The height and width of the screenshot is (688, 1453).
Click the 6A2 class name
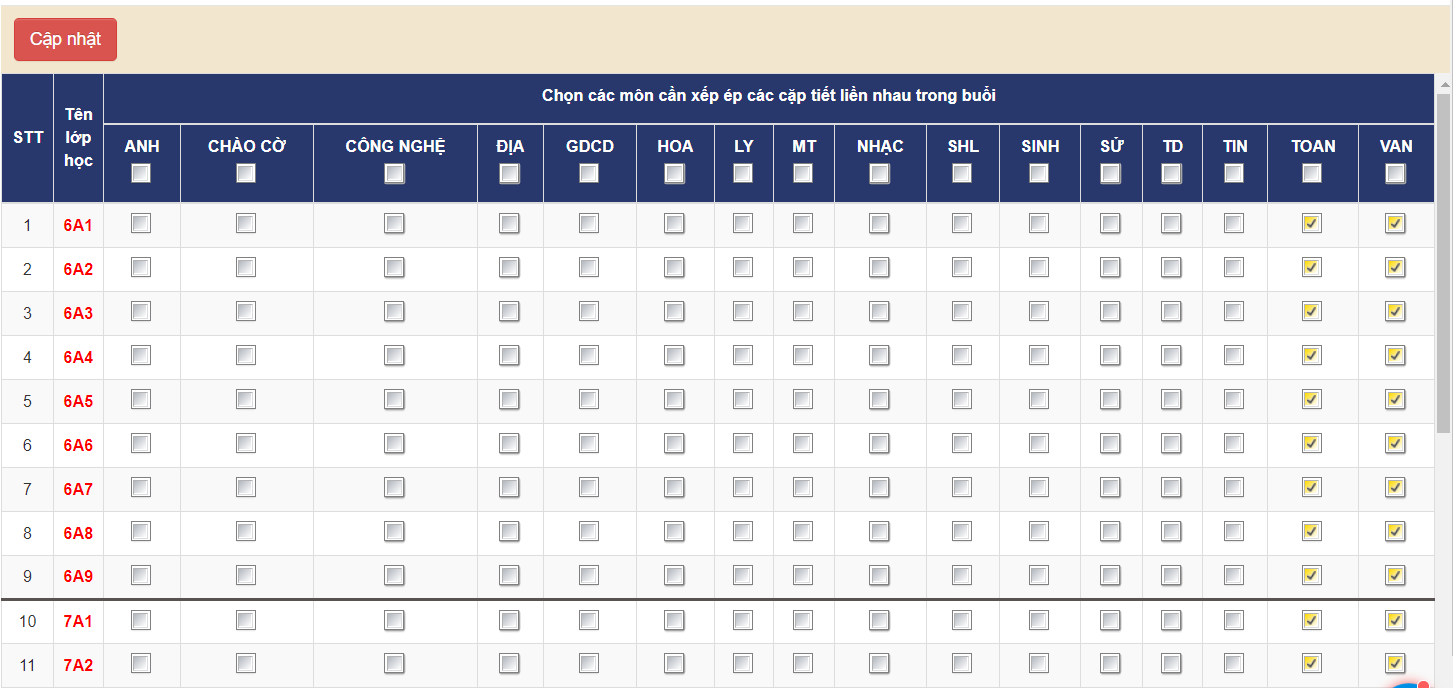(78, 269)
